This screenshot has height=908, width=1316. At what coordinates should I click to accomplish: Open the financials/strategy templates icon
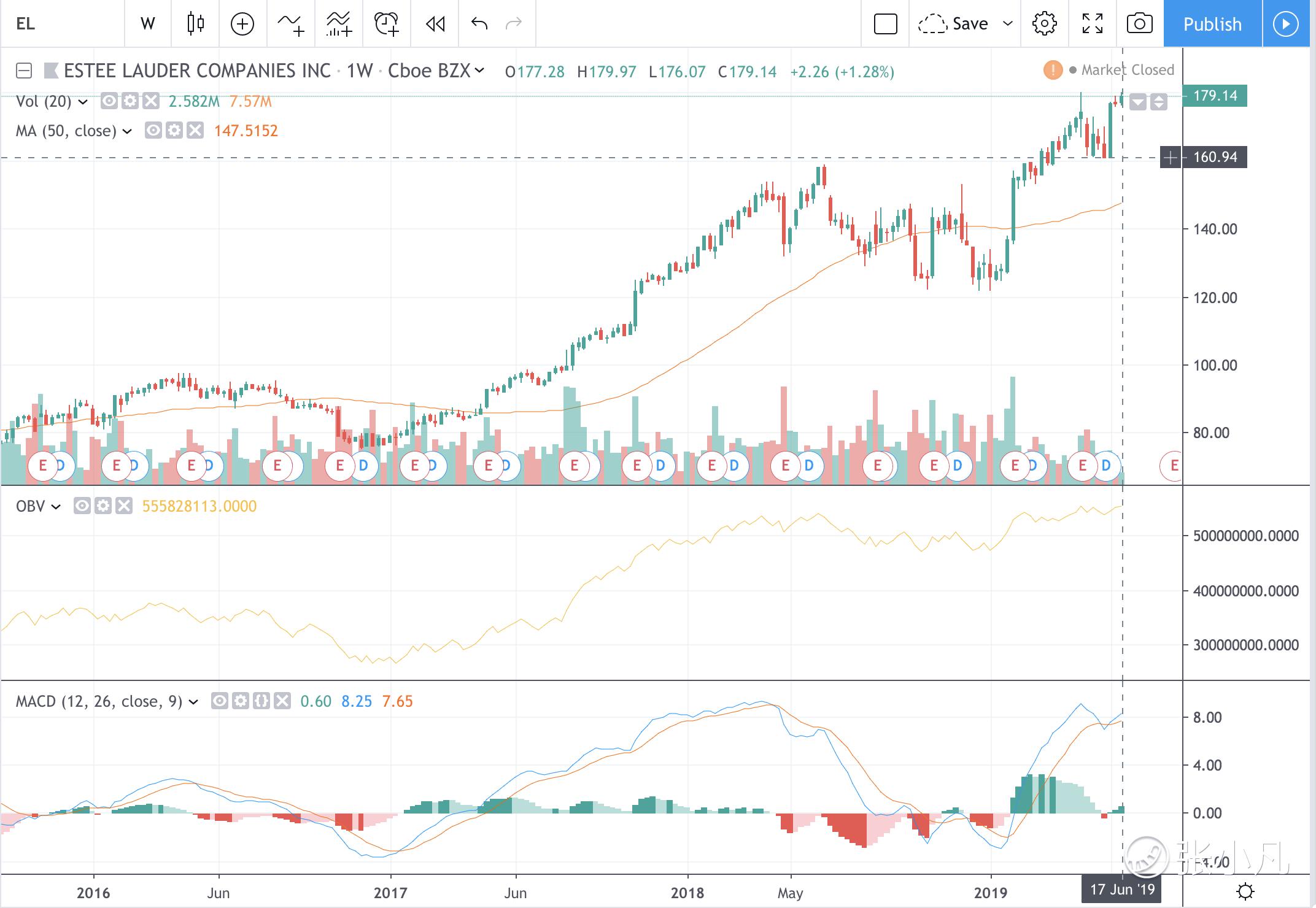point(339,24)
